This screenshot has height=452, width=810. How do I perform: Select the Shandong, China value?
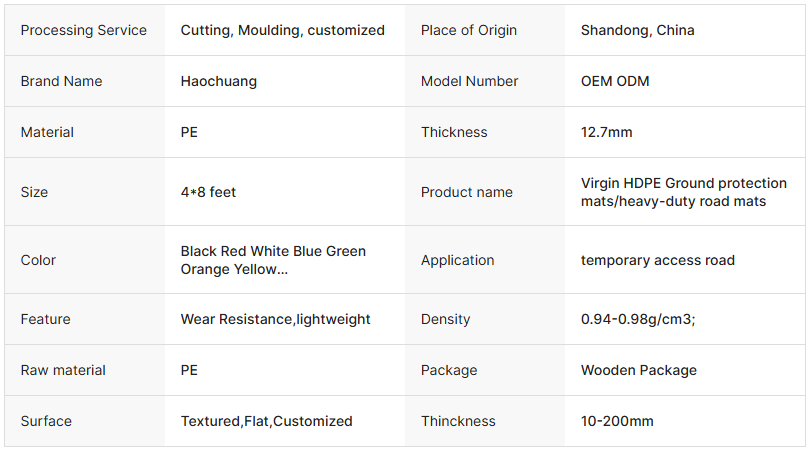(637, 30)
